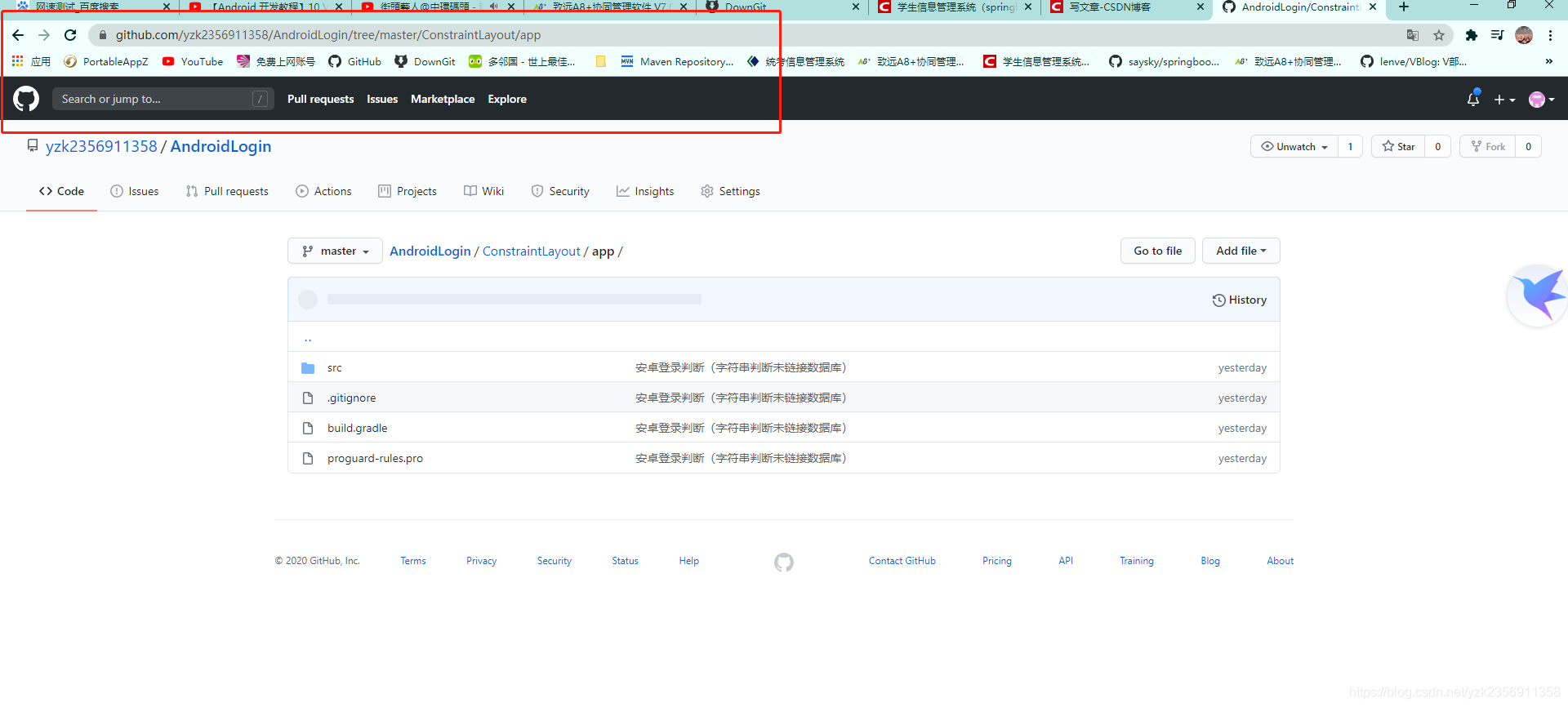This screenshot has width=1568, height=707.
Task: Click the browser forward arrow
Action: coord(44,35)
